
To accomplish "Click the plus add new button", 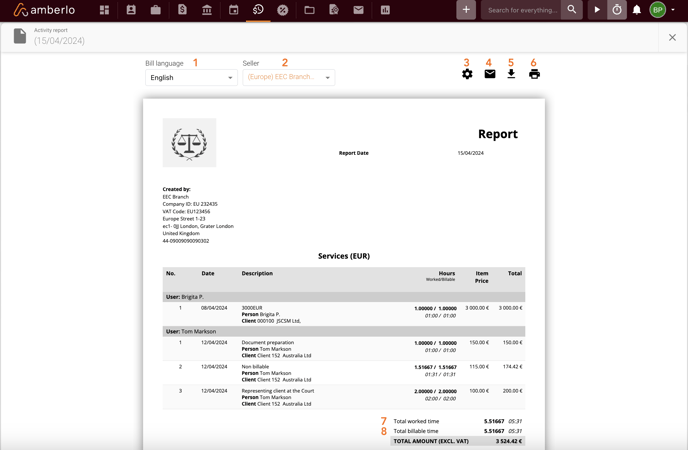I will tap(466, 10).
